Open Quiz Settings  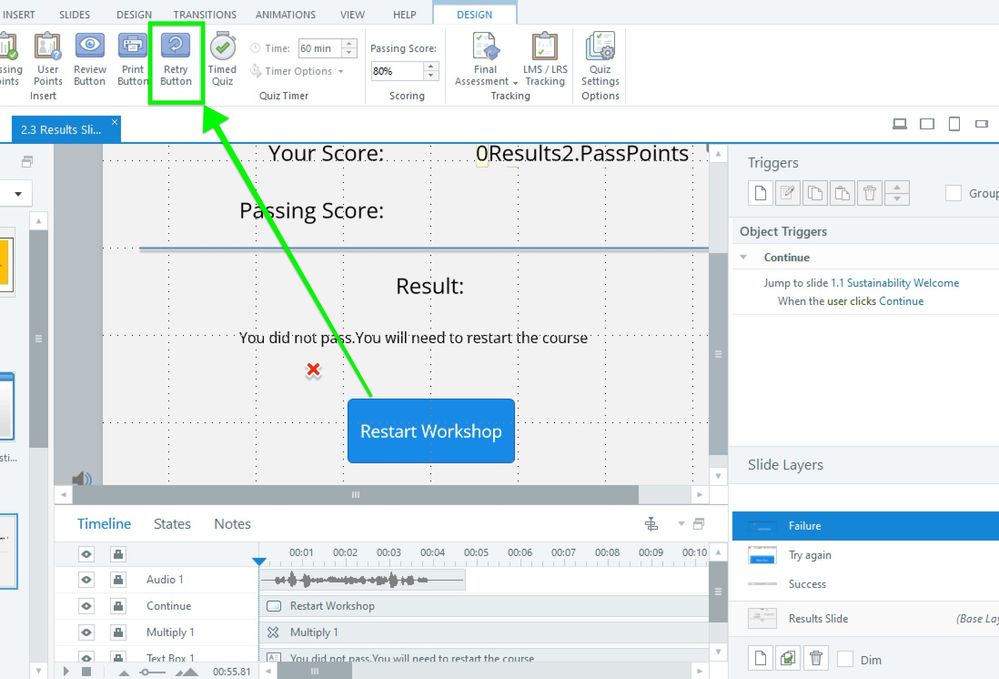pyautogui.click(x=600, y=60)
